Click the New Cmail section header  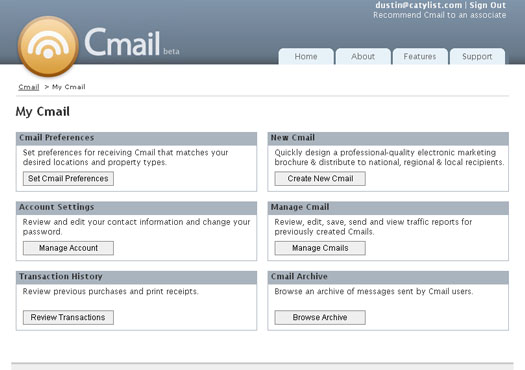pos(388,138)
